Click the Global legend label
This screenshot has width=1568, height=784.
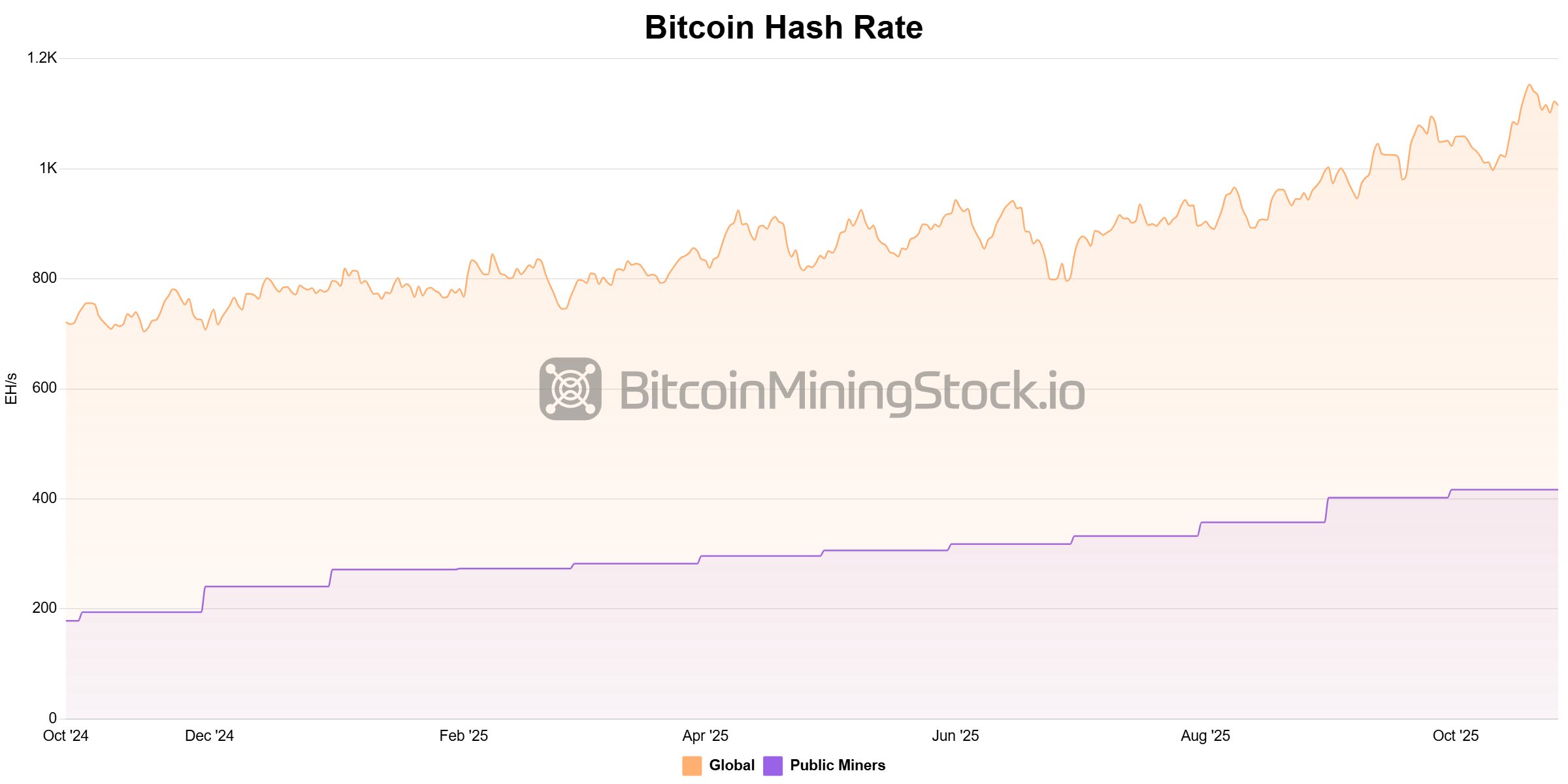click(x=732, y=765)
